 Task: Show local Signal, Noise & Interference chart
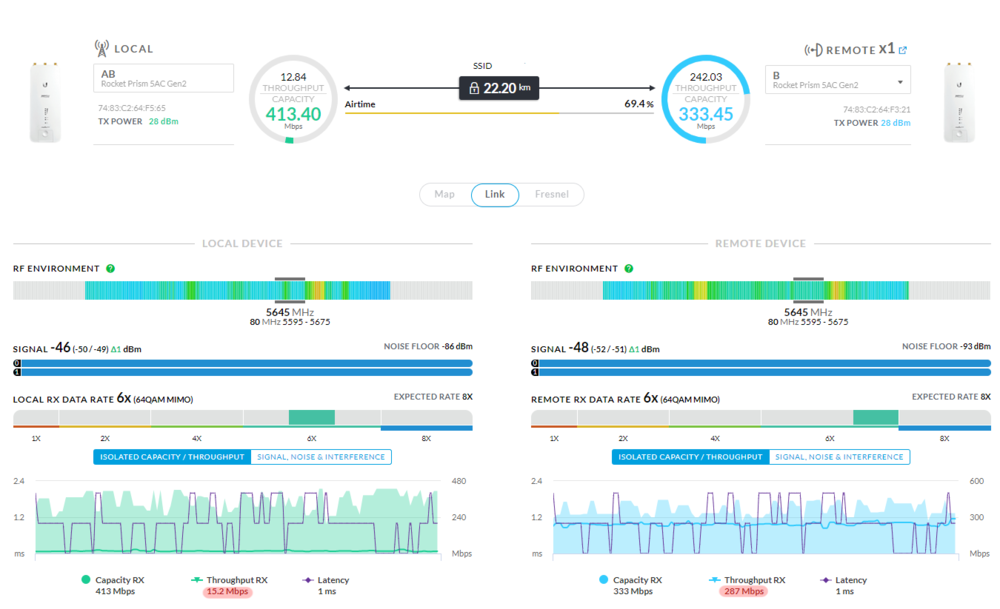pos(321,457)
